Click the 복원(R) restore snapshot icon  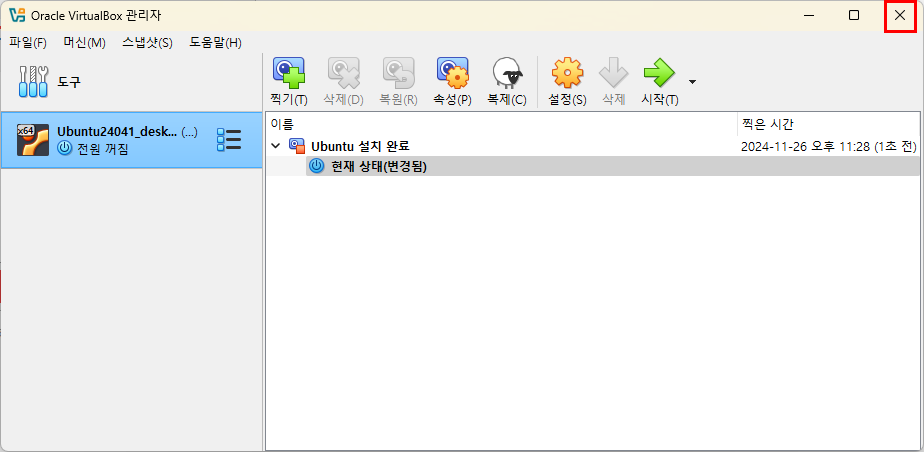tap(398, 73)
